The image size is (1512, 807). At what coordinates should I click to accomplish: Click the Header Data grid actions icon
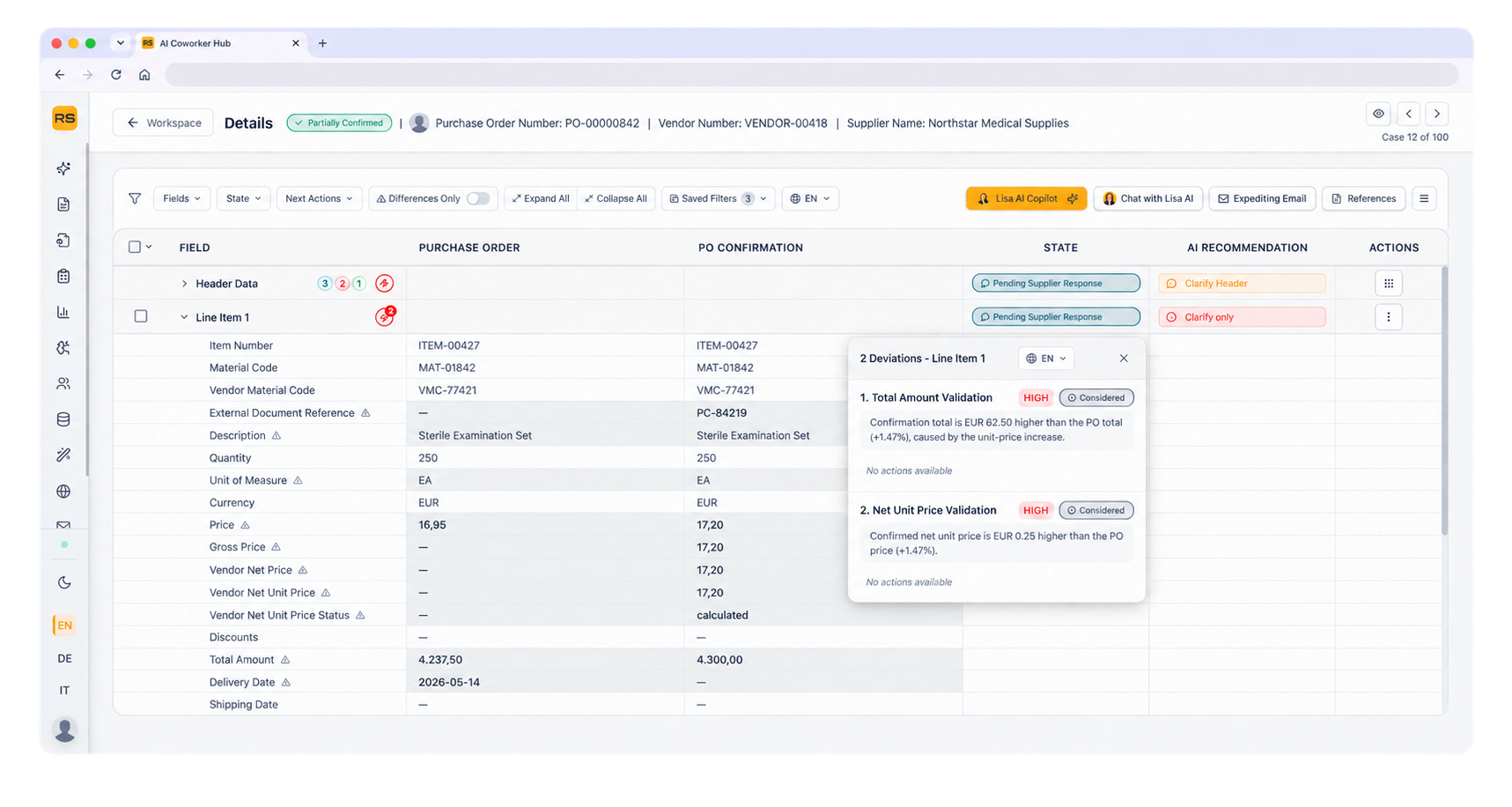[1389, 284]
